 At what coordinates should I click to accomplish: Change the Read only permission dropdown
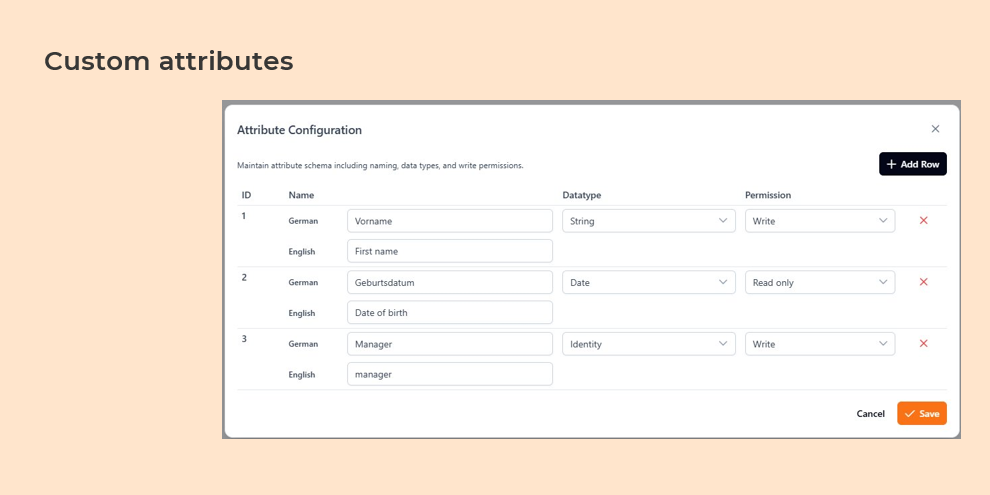(819, 282)
